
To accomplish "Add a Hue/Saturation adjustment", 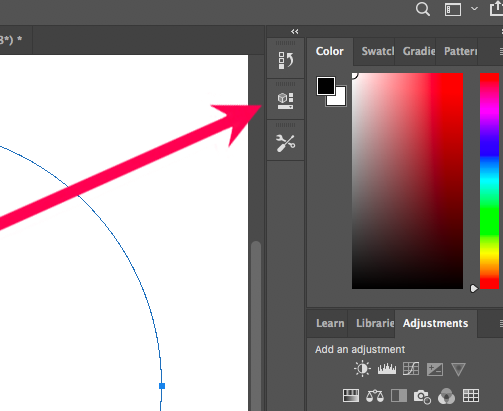I will [351, 396].
